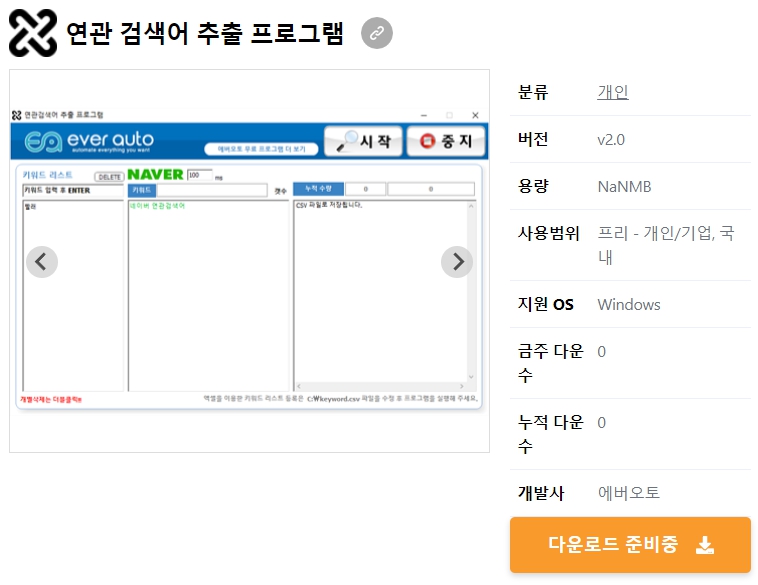Click the supported OS value Windows
The width and height of the screenshot is (758, 585).
(629, 305)
